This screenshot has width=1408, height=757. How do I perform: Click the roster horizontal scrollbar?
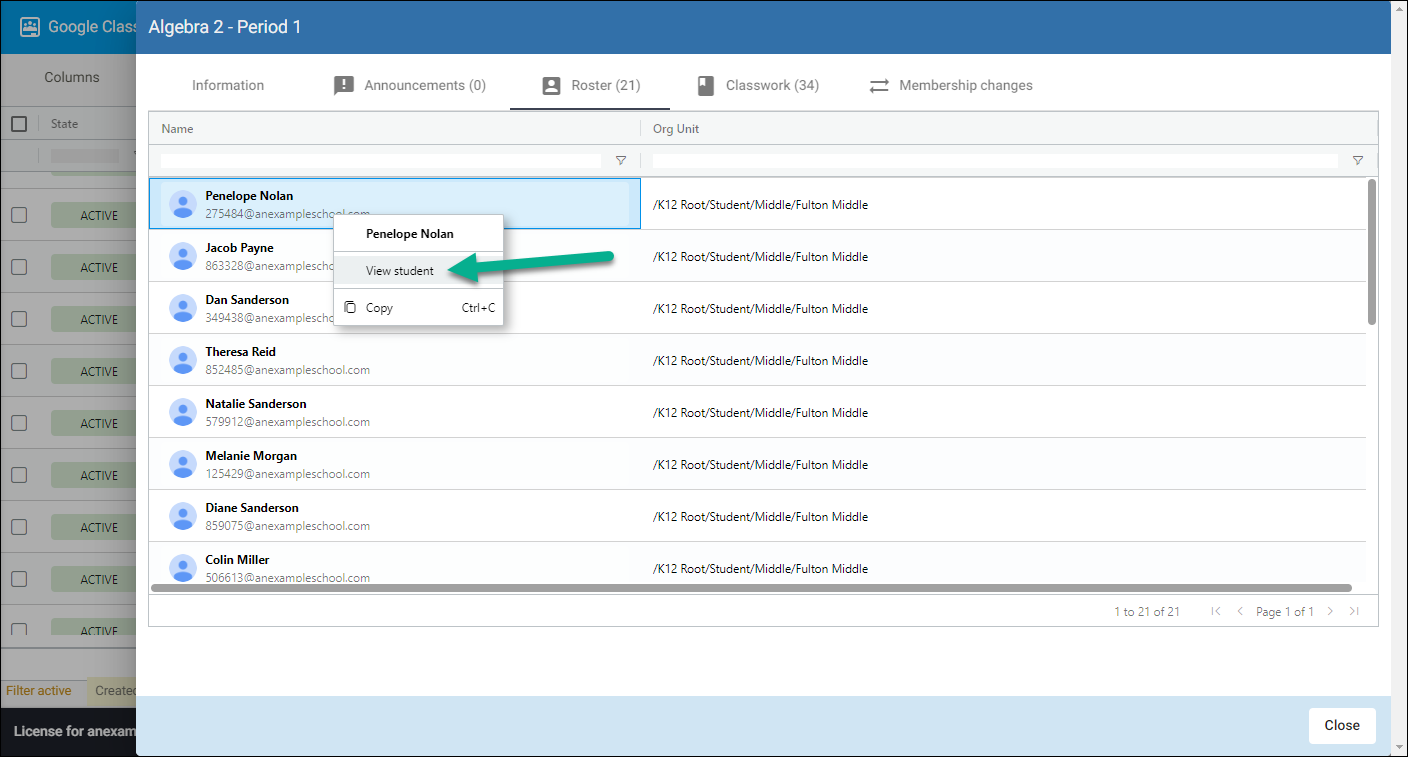[x=751, y=588]
